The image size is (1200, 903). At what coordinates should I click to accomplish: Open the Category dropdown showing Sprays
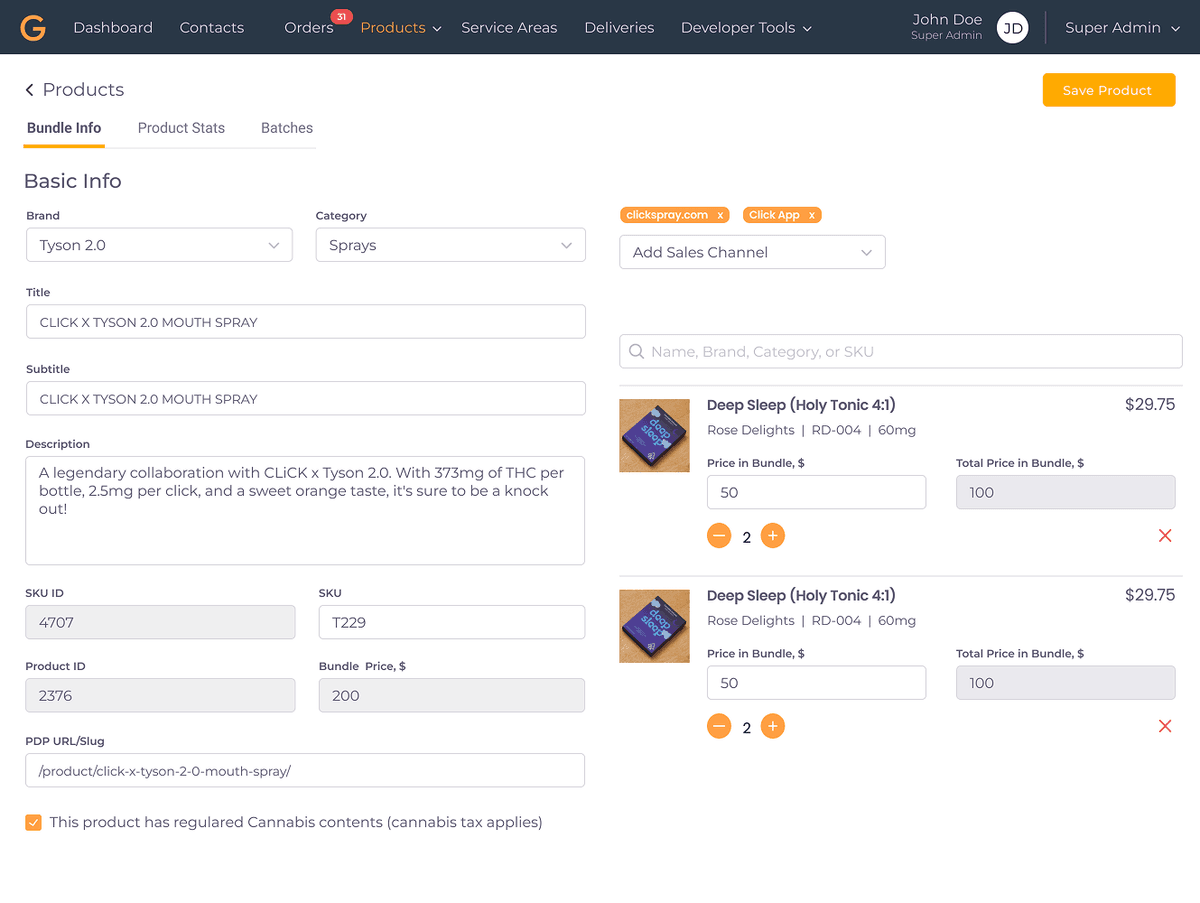(x=450, y=244)
